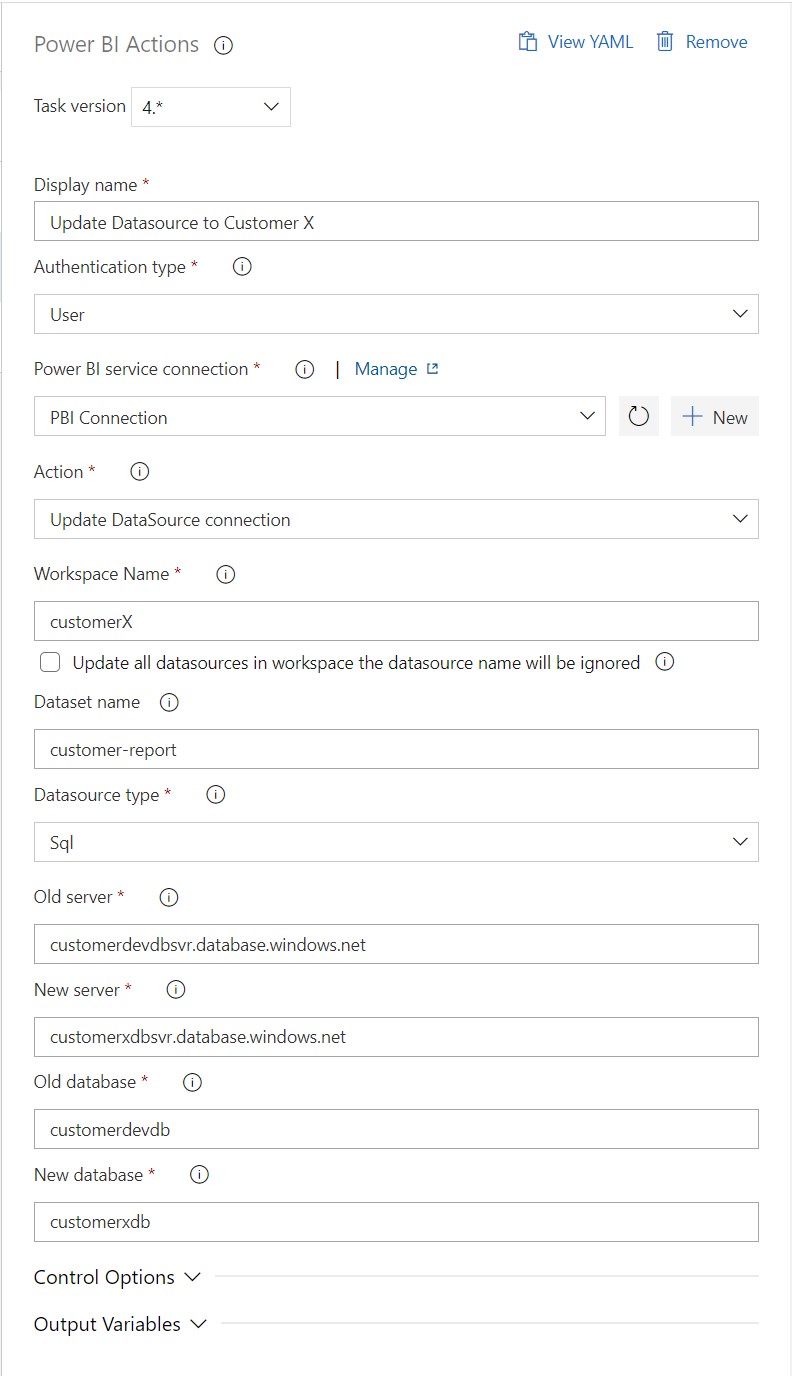
Task: Open the Action dropdown showing Update DataSource connection
Action: pyautogui.click(x=396, y=520)
